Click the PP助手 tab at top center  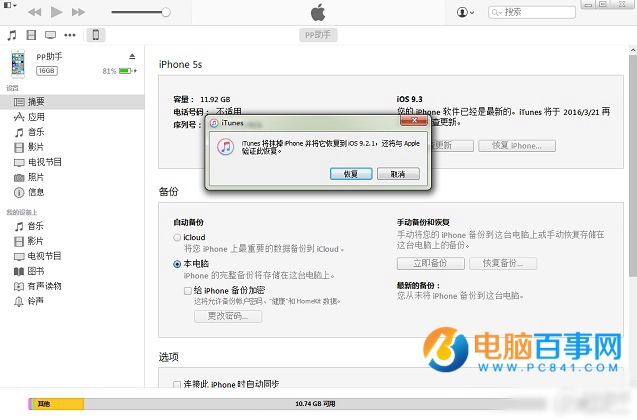[318, 35]
